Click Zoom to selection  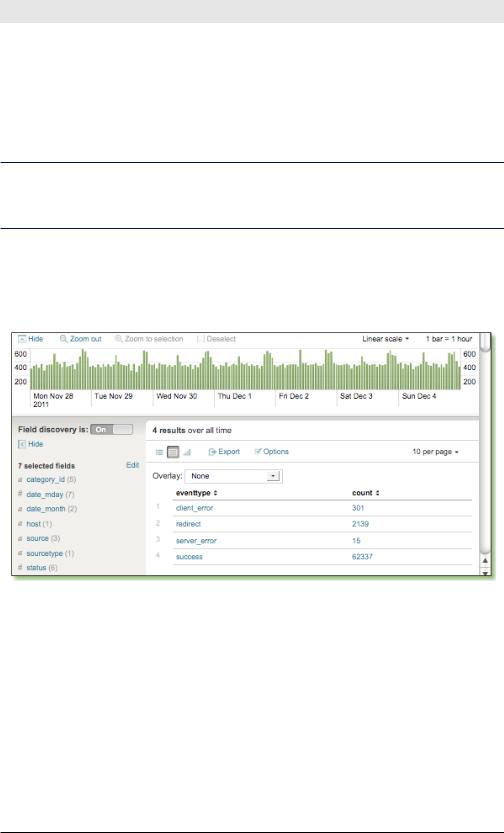[149, 339]
